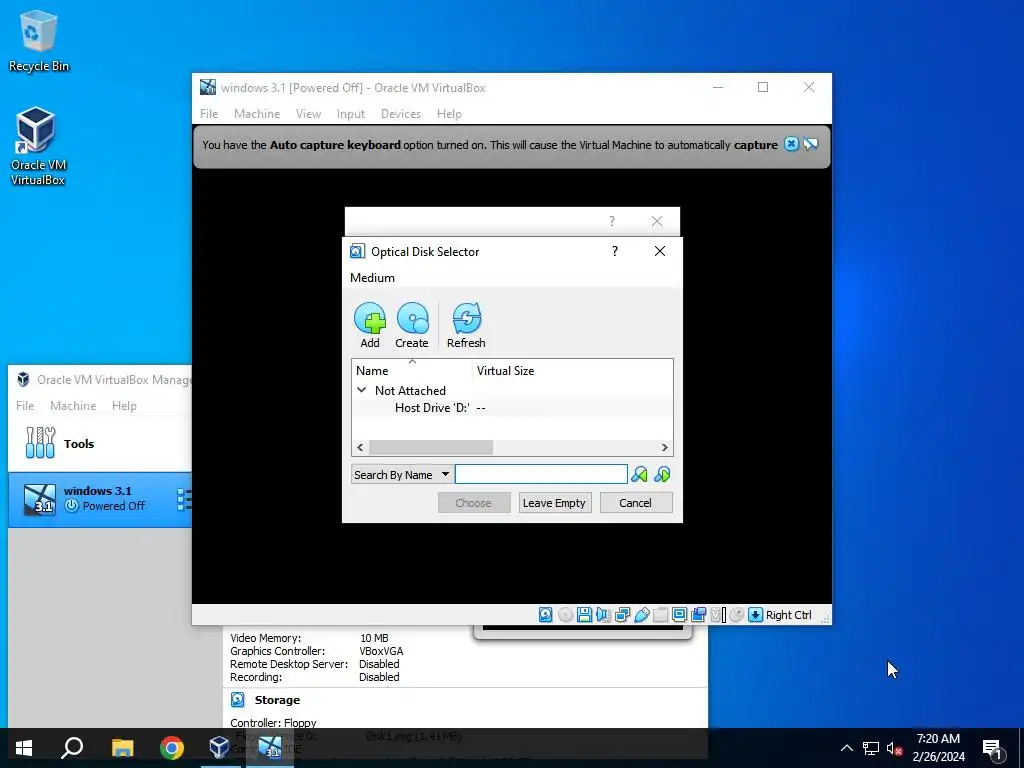Click the CPU virtualization status indicator

click(x=718, y=615)
